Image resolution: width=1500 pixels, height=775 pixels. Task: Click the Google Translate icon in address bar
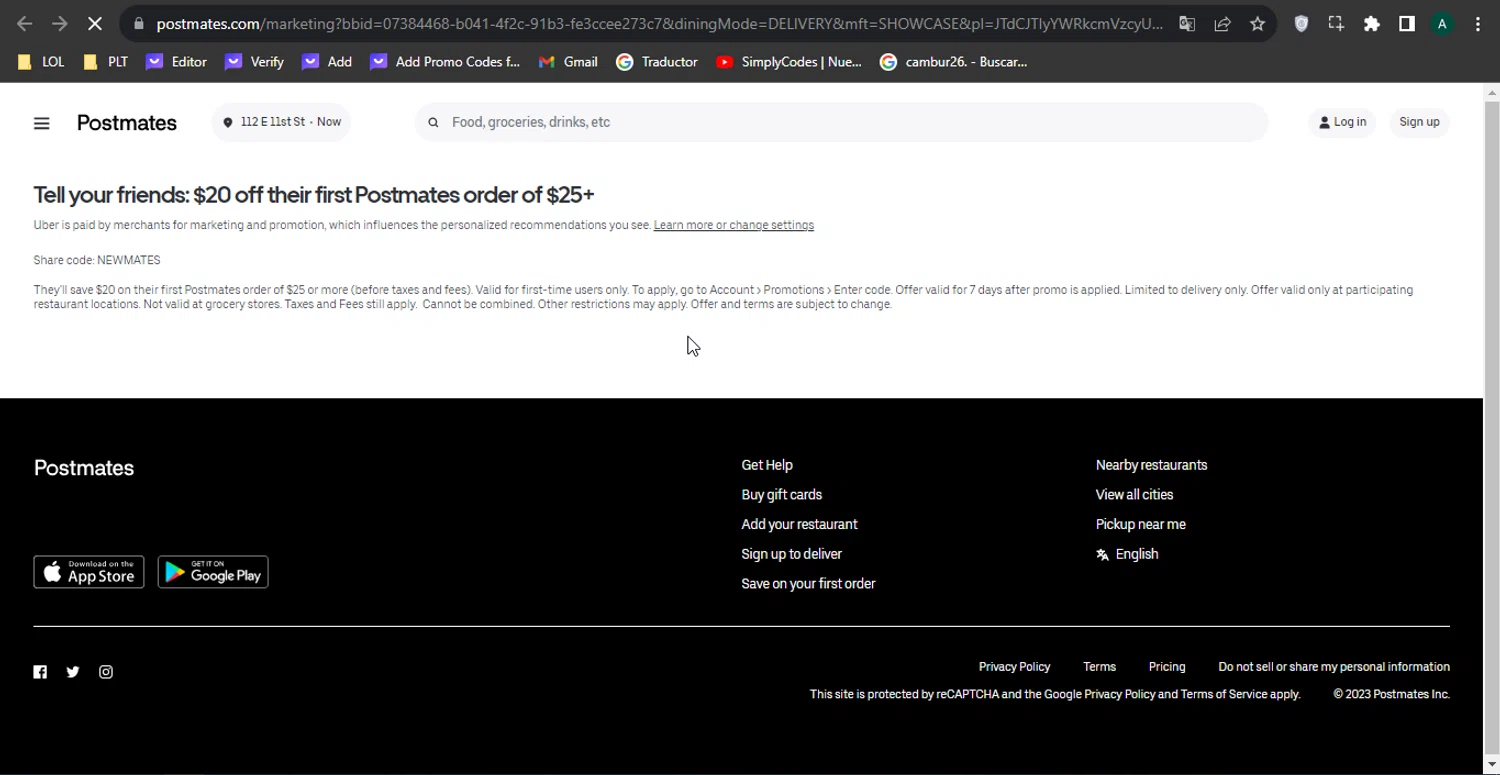[1187, 24]
